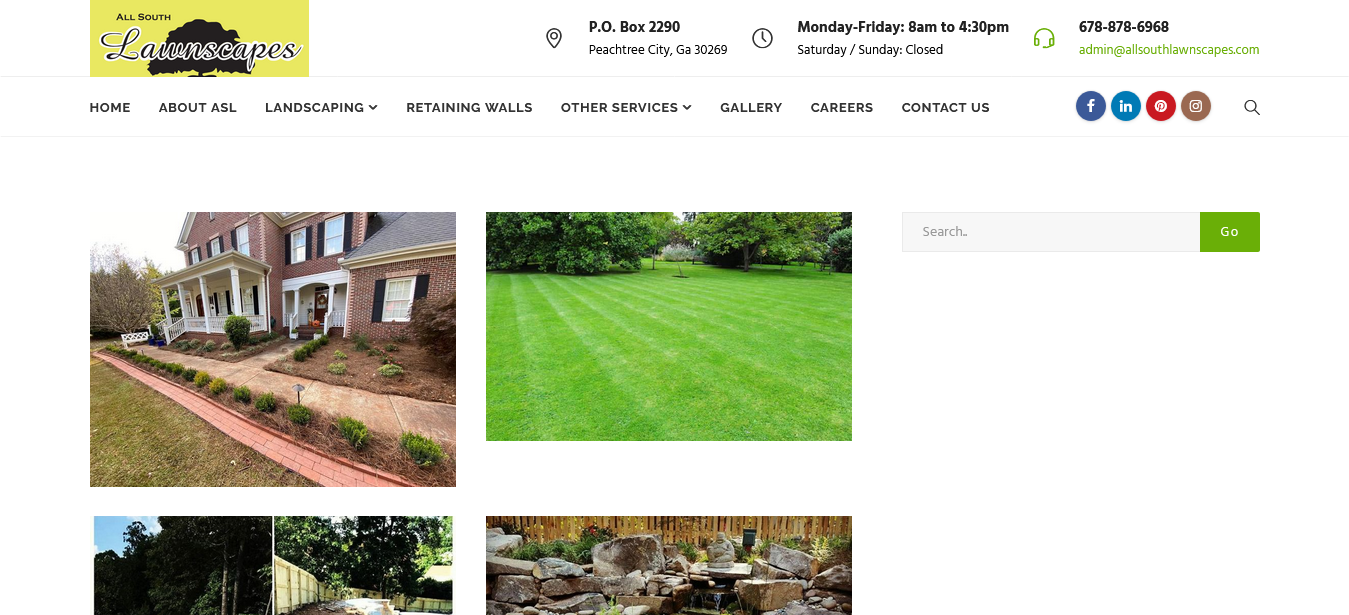Image resolution: width=1349 pixels, height=615 pixels.
Task: Open the Facebook social icon
Action: click(1090, 106)
